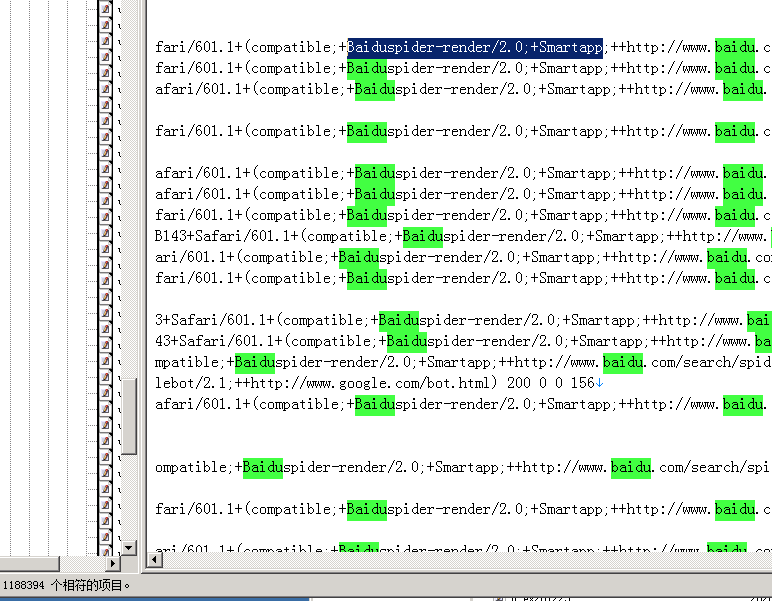
Task: Click the line starting with "B143+Safari/601.1"
Action: pos(463,236)
